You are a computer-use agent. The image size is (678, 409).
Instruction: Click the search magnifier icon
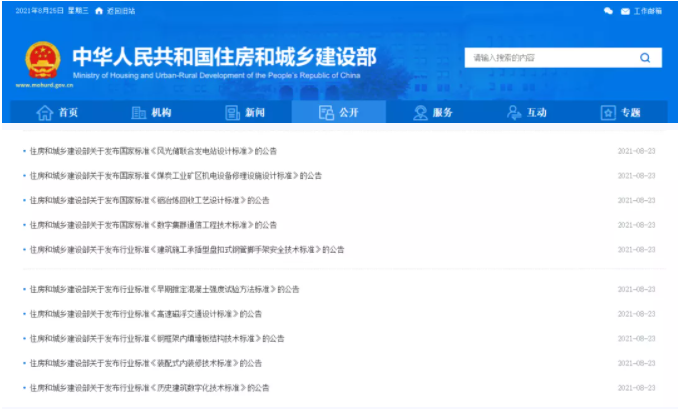pyautogui.click(x=645, y=58)
